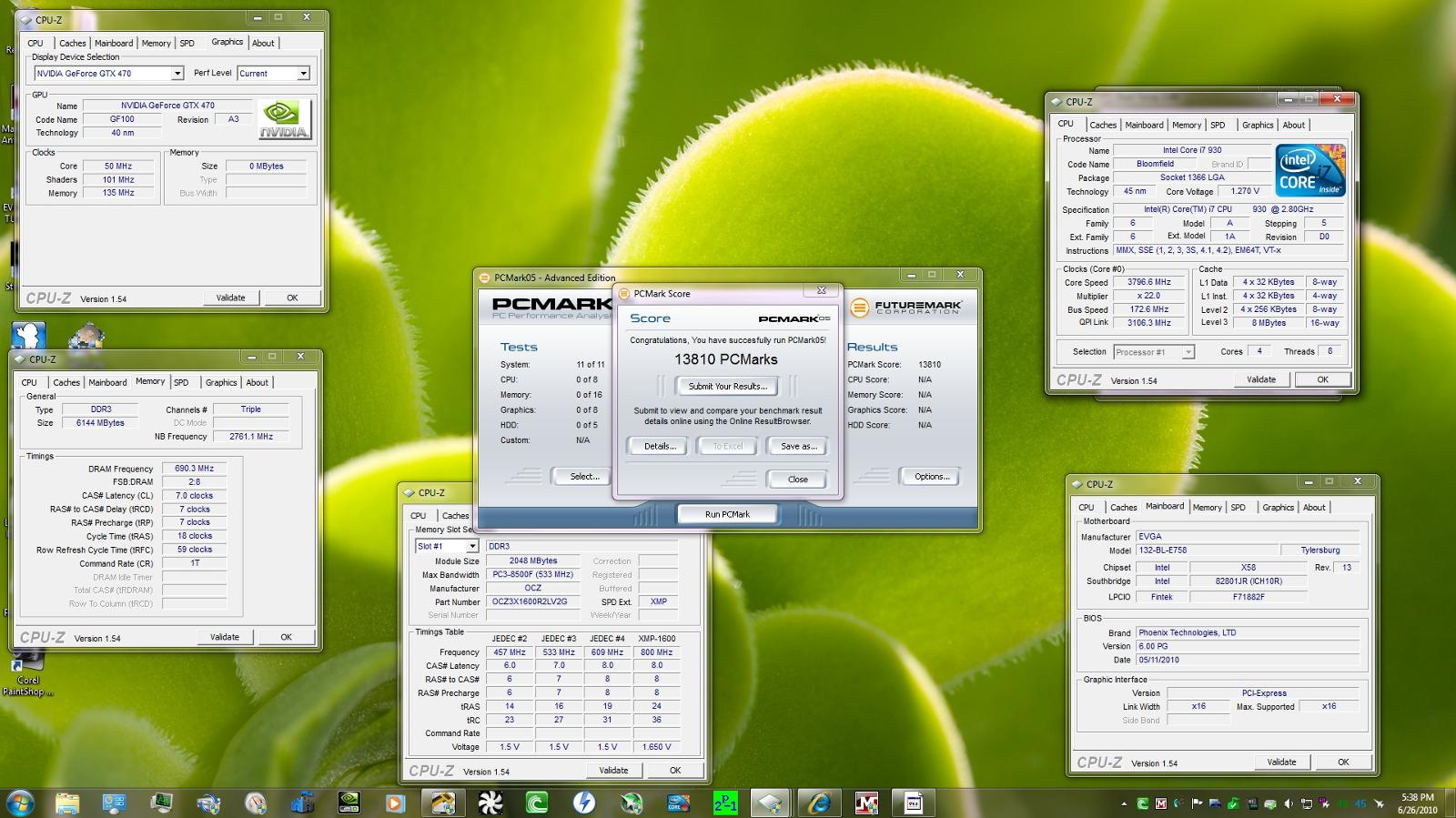
Task: Open Windows Explorer from the taskbar
Action: click(x=66, y=803)
